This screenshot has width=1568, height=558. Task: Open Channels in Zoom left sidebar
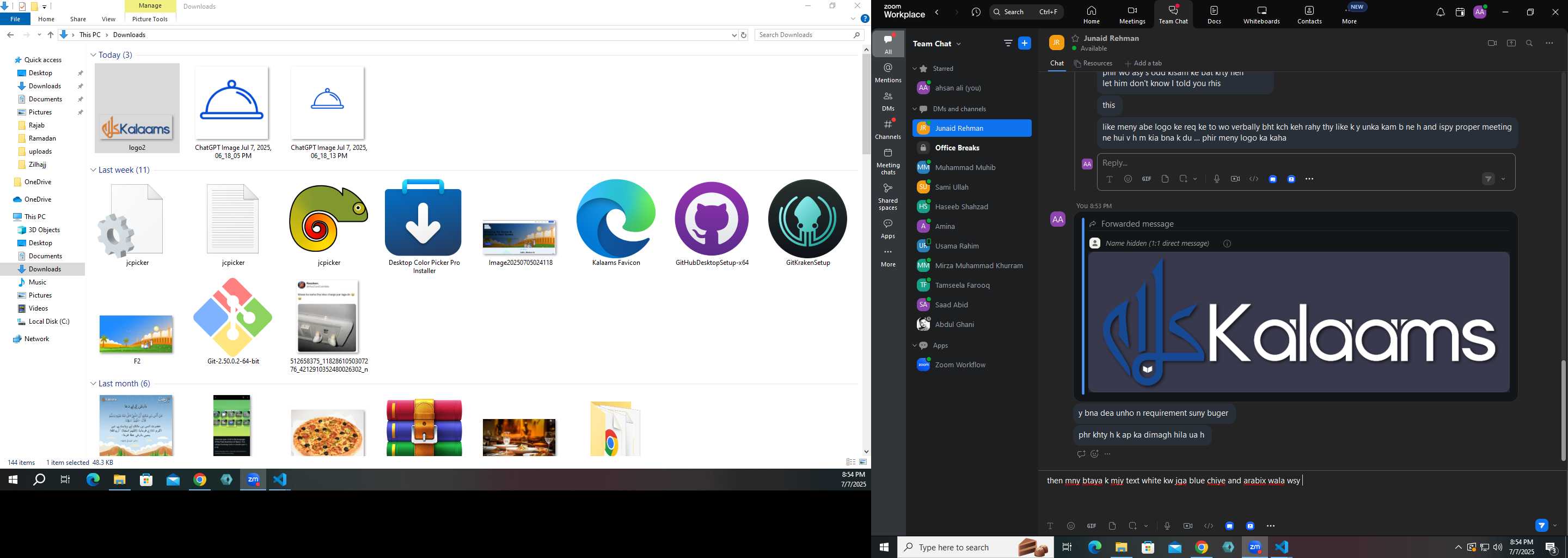(888, 129)
